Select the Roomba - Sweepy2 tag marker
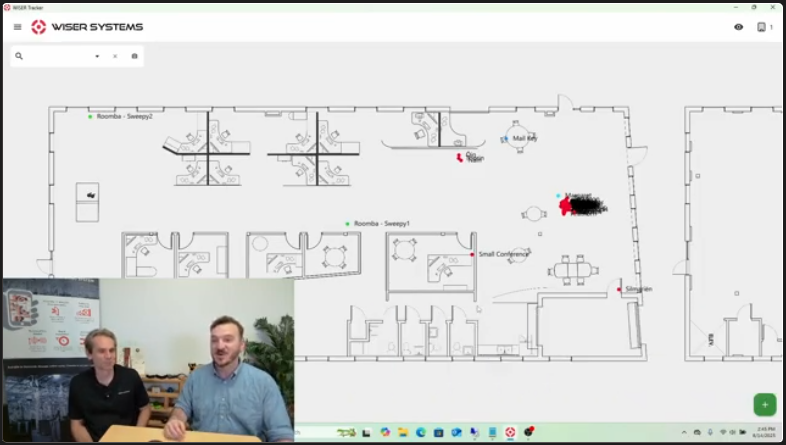 90,117
